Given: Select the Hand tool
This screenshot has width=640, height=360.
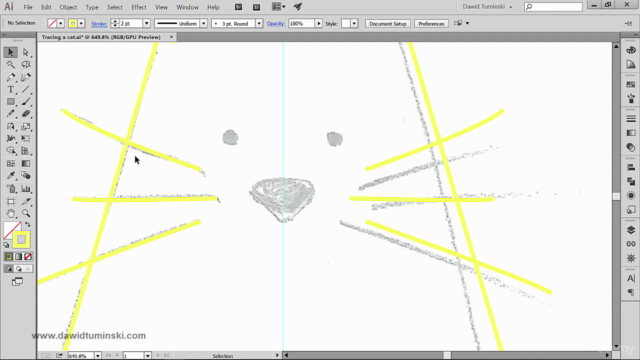Looking at the screenshot, I should point(11,213).
